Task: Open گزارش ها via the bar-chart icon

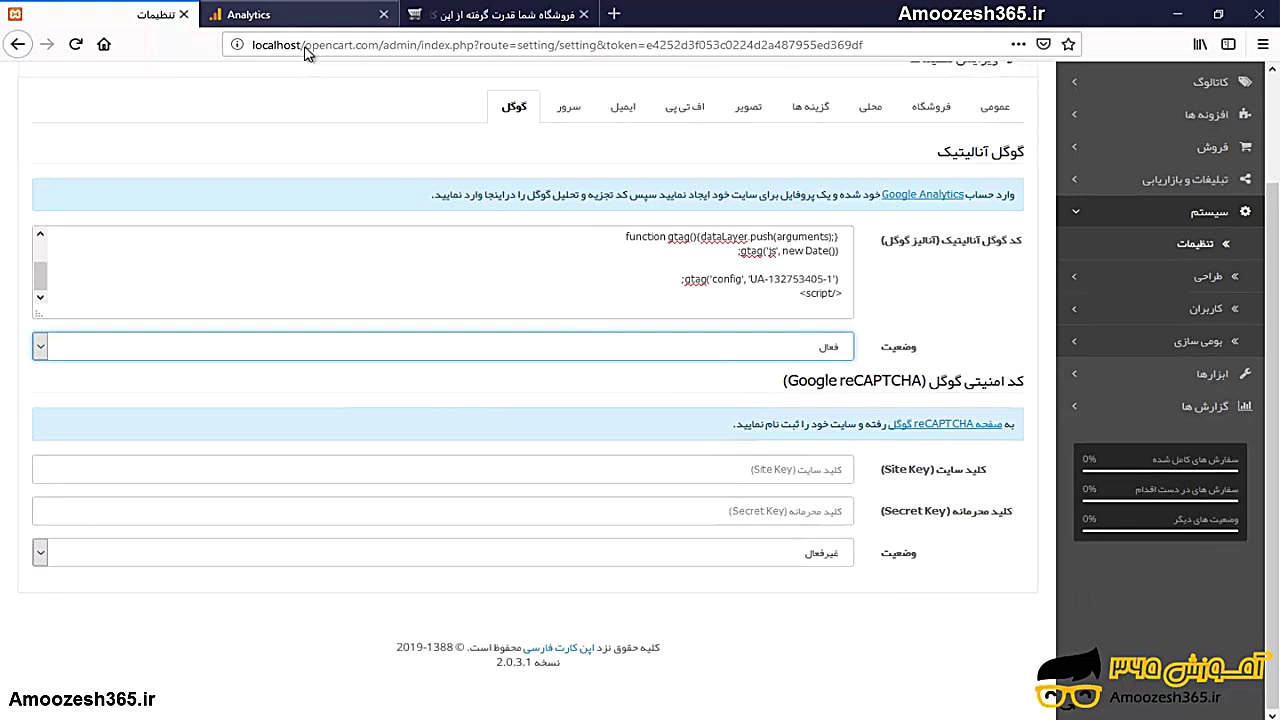Action: tap(1245, 406)
